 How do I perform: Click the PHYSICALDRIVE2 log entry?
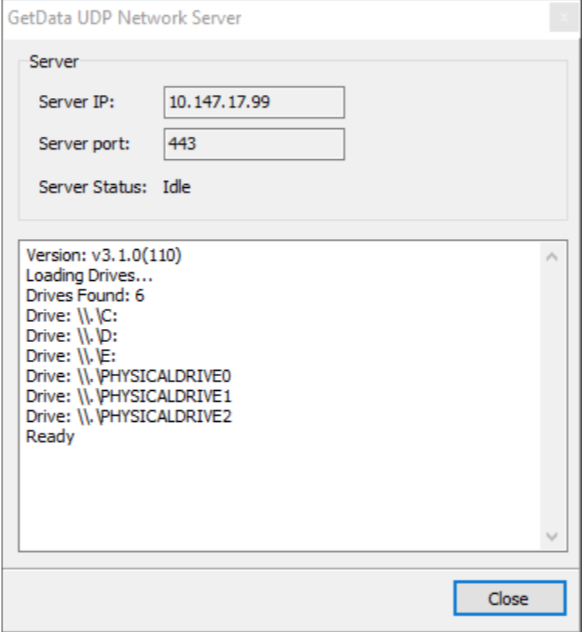(x=129, y=416)
